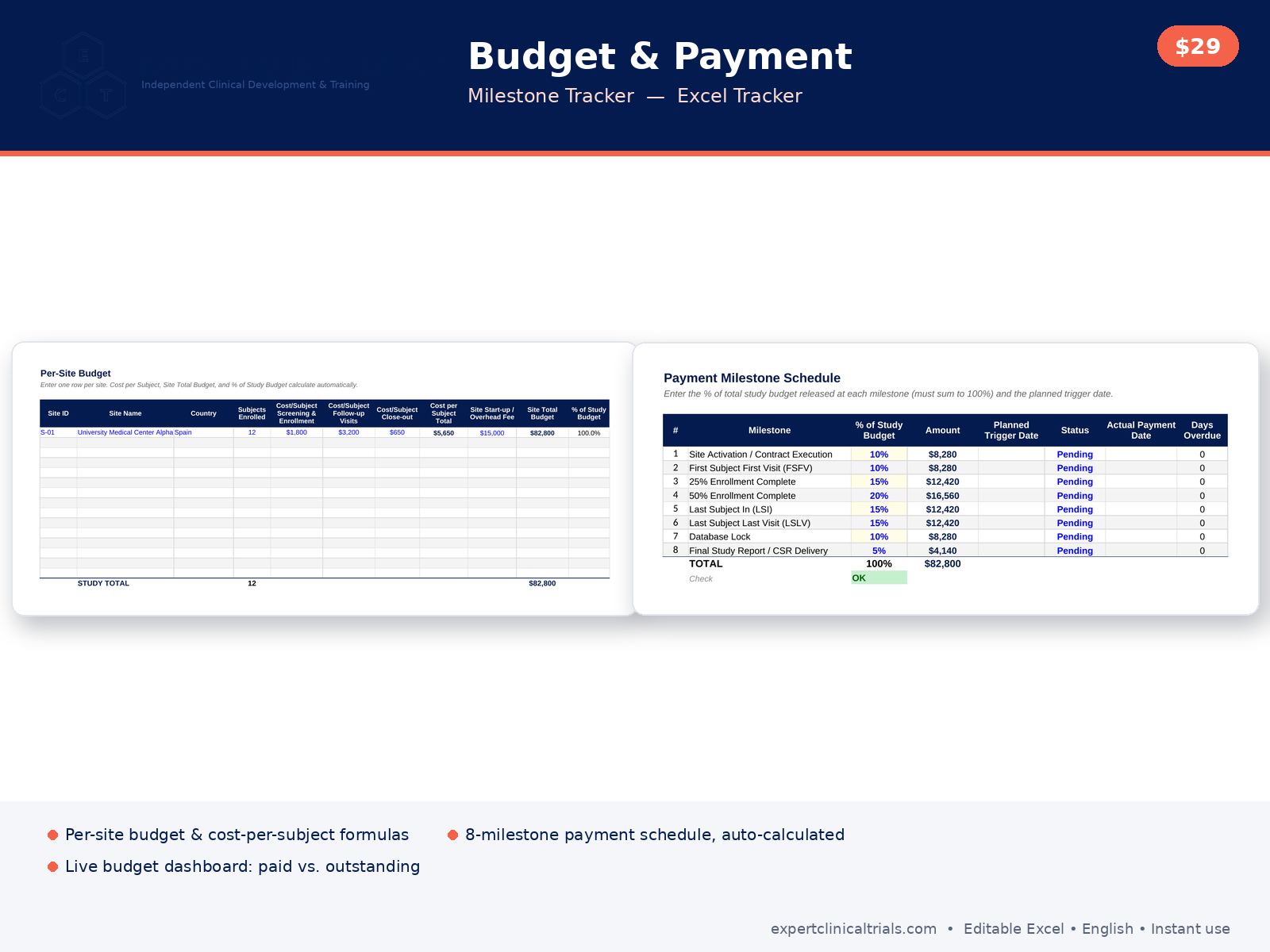Click the $4,140 amount cell

click(942, 551)
